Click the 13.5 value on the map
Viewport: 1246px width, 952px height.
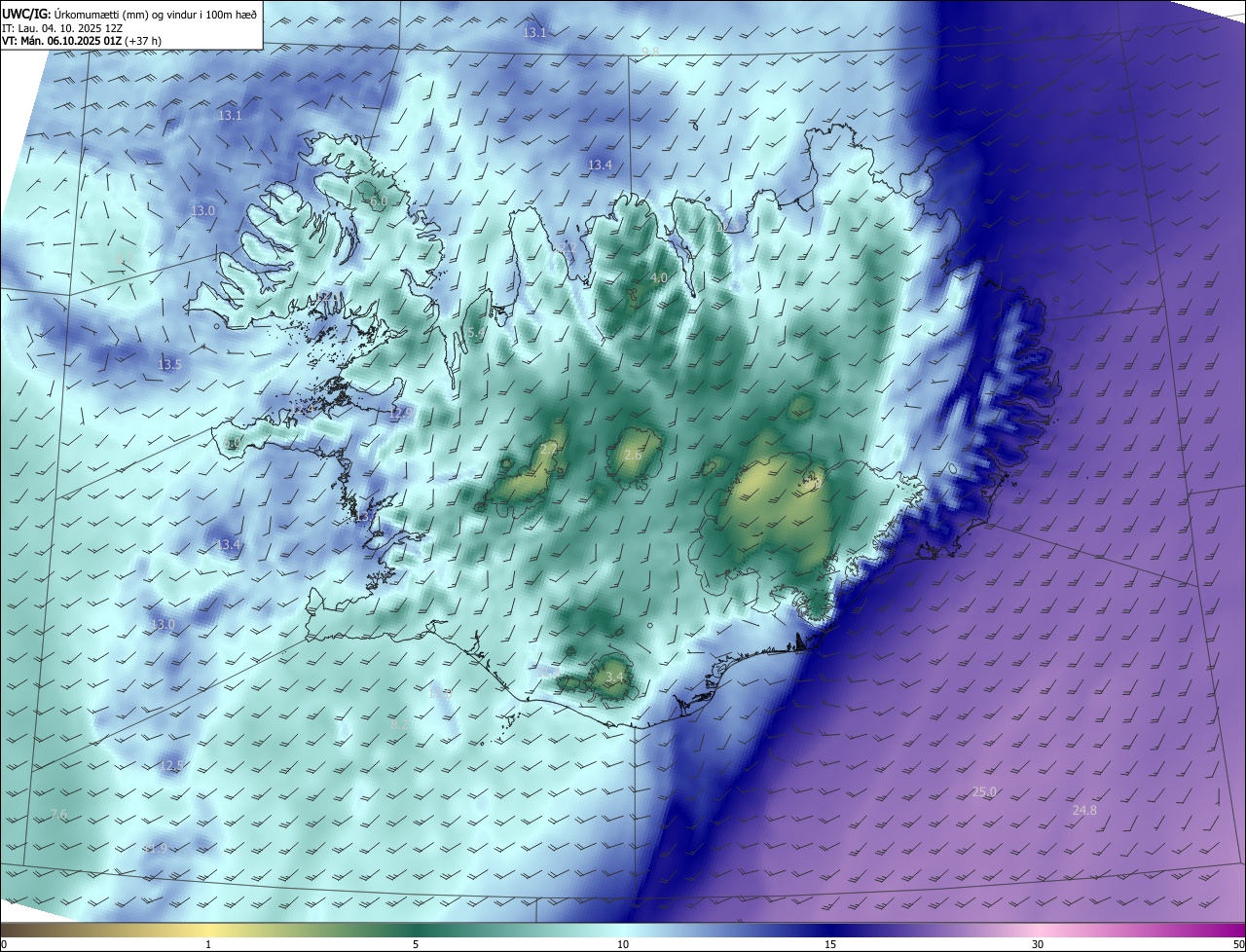coord(169,364)
